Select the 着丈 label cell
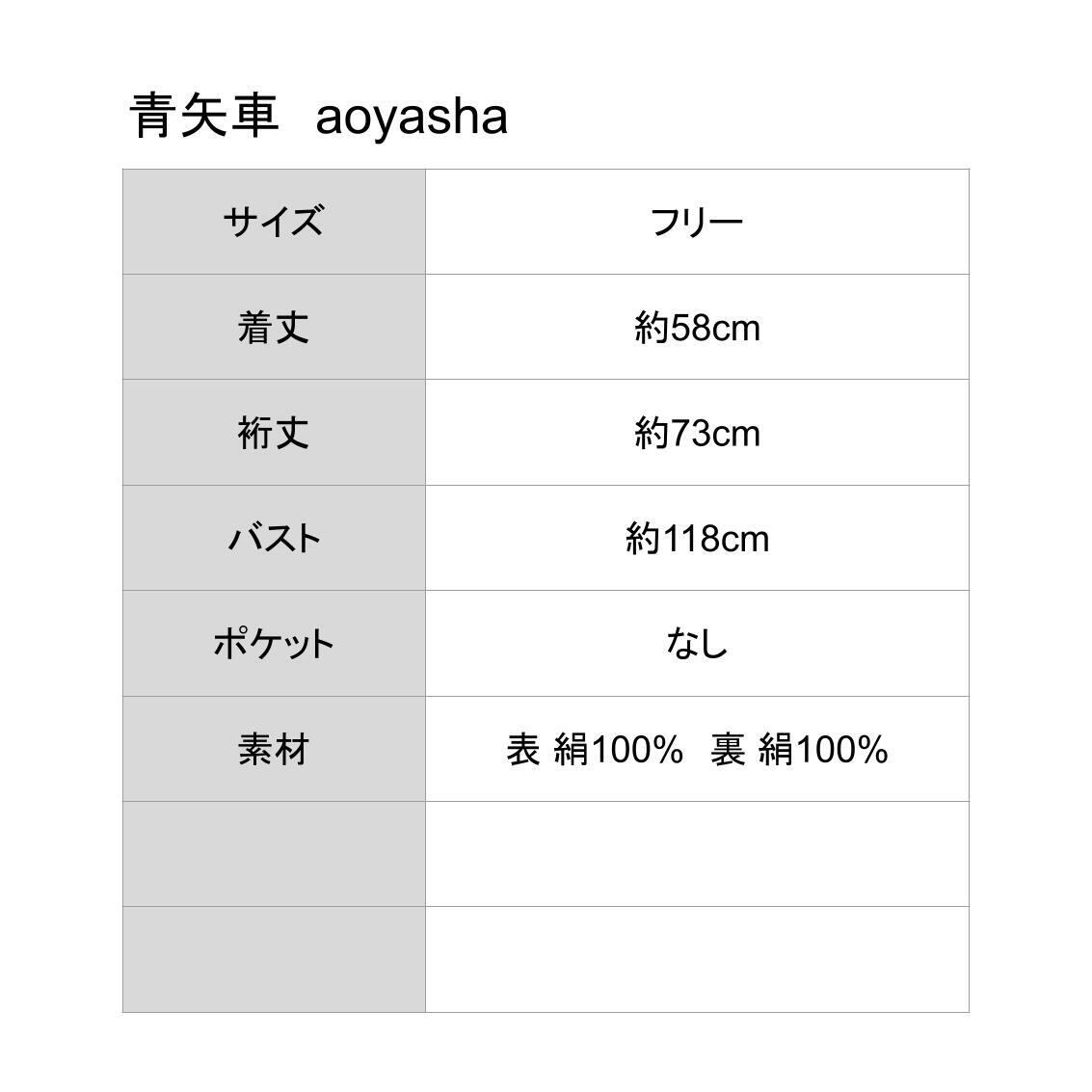The image size is (1092, 1092). [274, 327]
